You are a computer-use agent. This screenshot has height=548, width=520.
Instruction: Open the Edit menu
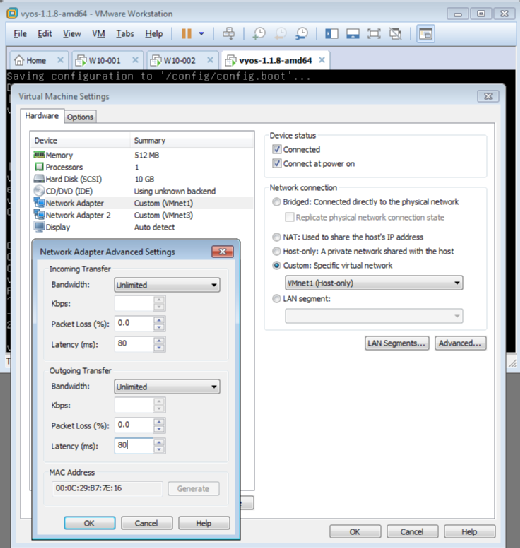[x=45, y=34]
